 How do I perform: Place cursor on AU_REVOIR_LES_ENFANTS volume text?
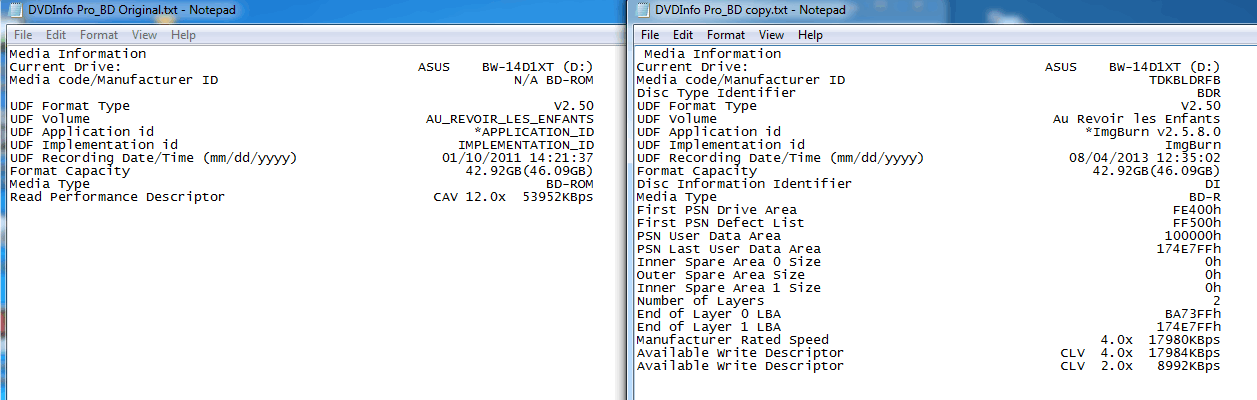510,119
